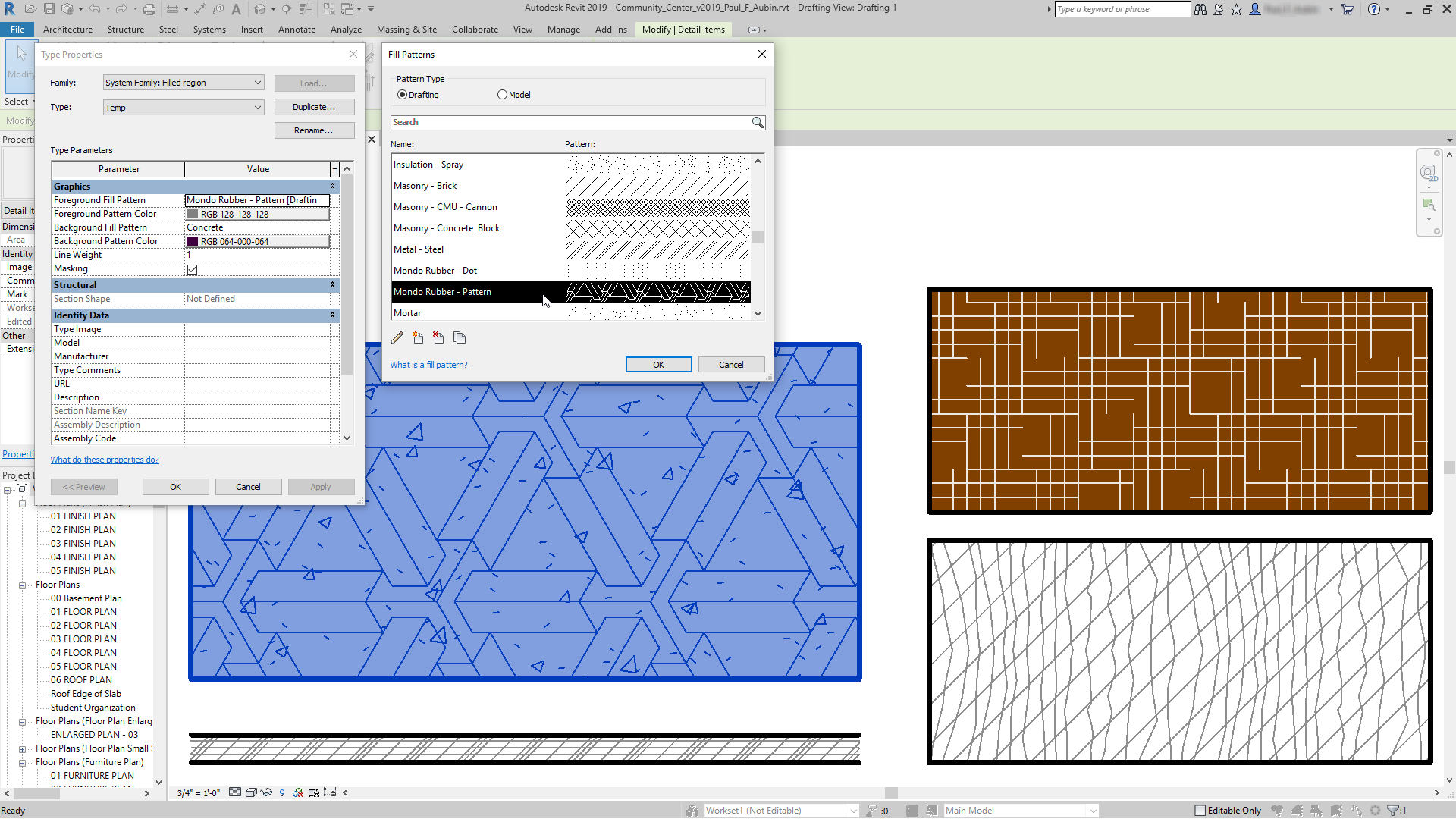The image size is (1456, 819).
Task: Undo the last action
Action: tap(95, 8)
